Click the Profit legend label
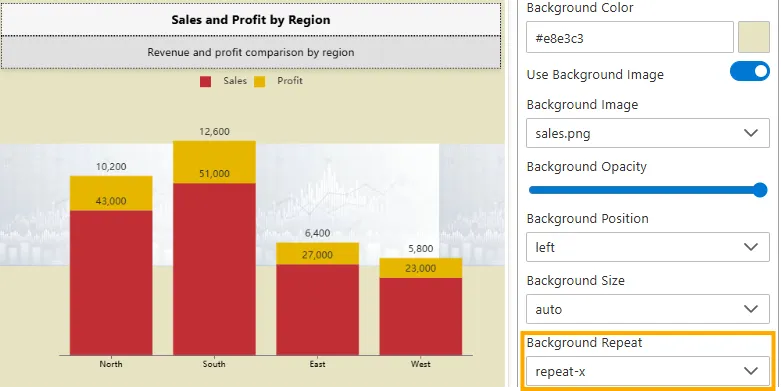Image resolution: width=781 pixels, height=391 pixels. pos(290,81)
